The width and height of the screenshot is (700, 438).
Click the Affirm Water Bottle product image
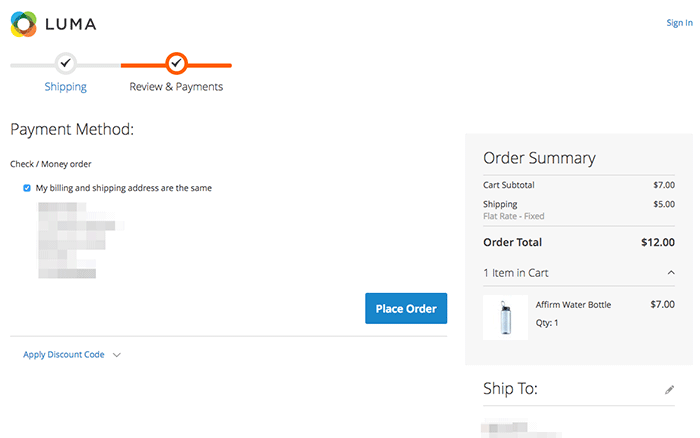coord(505,317)
